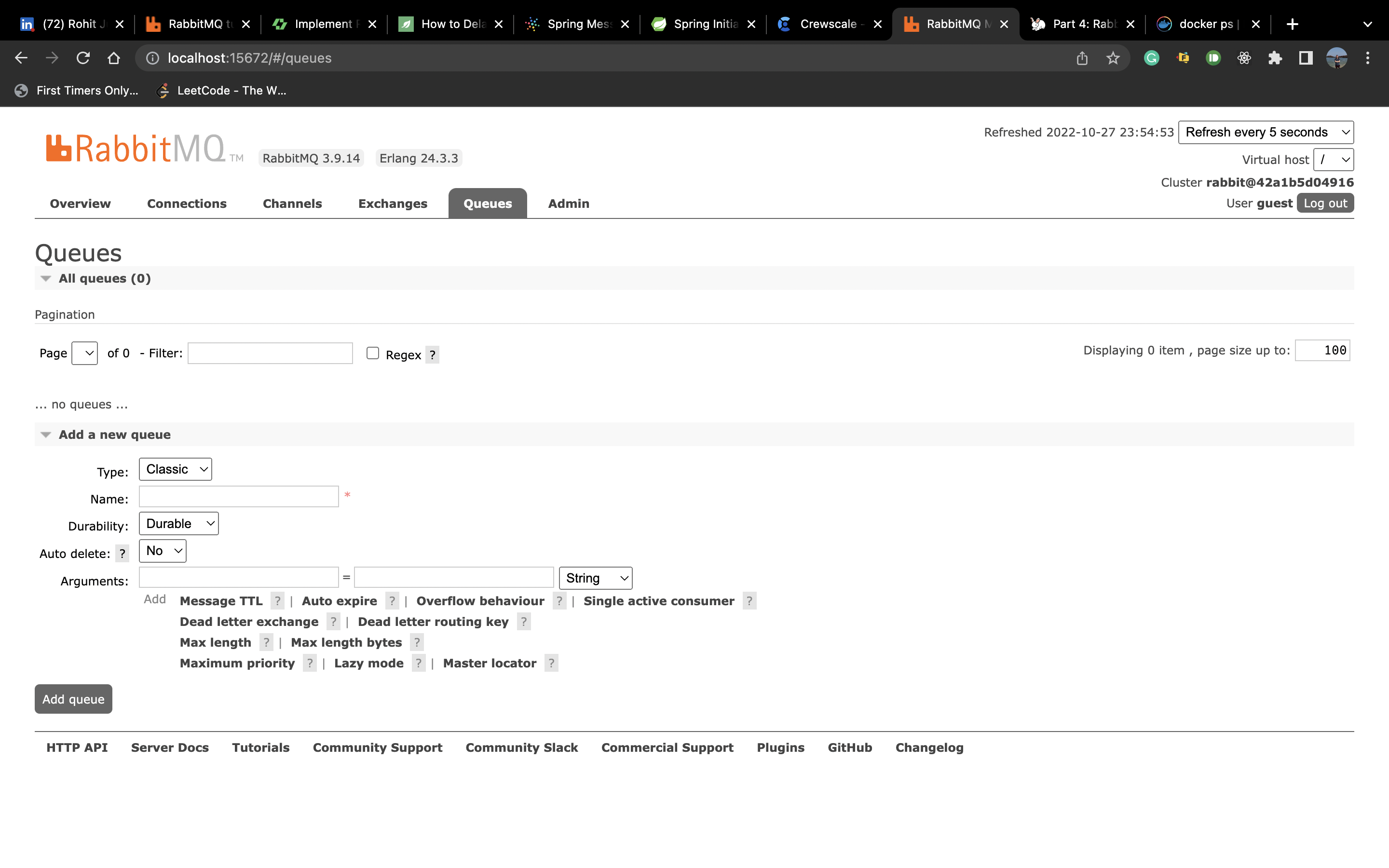Reload the page with refresh icon
Image resolution: width=1389 pixels, height=868 pixels.
coord(83,58)
